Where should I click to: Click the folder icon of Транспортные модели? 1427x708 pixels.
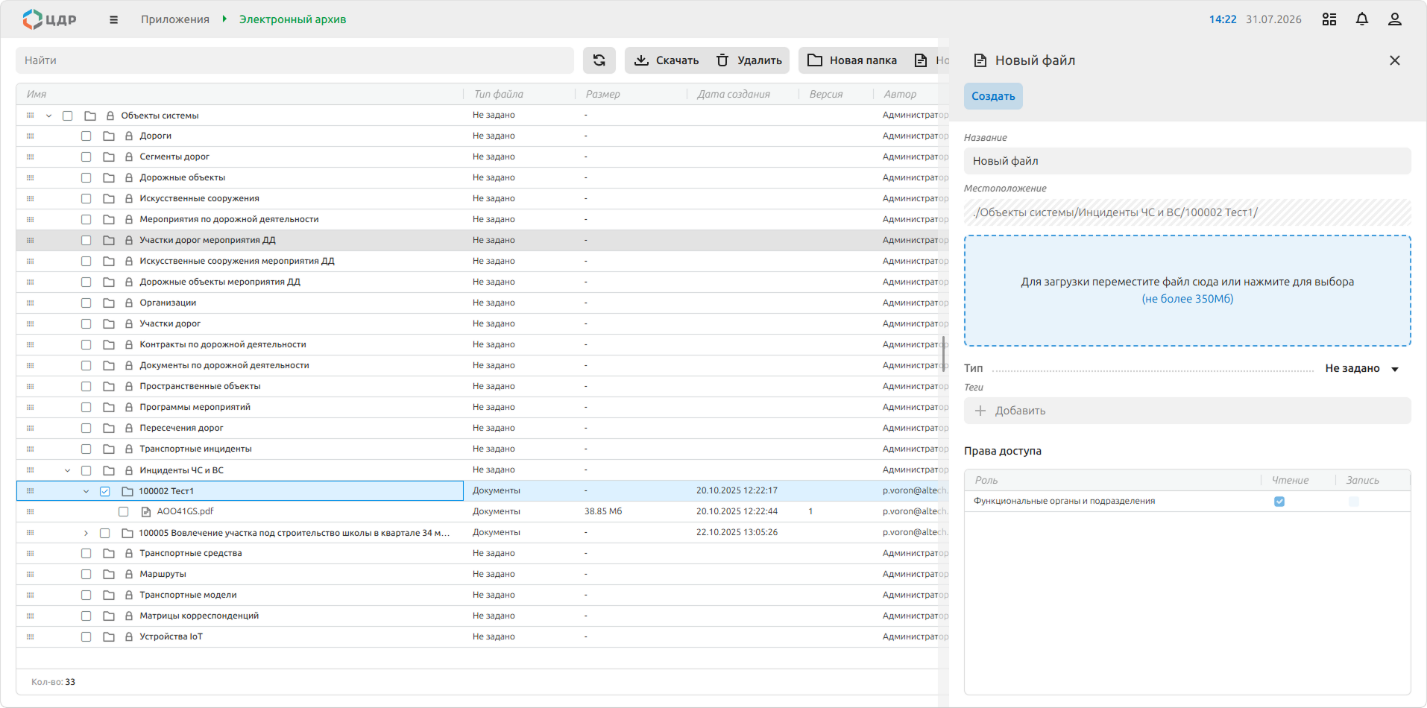click(x=109, y=595)
